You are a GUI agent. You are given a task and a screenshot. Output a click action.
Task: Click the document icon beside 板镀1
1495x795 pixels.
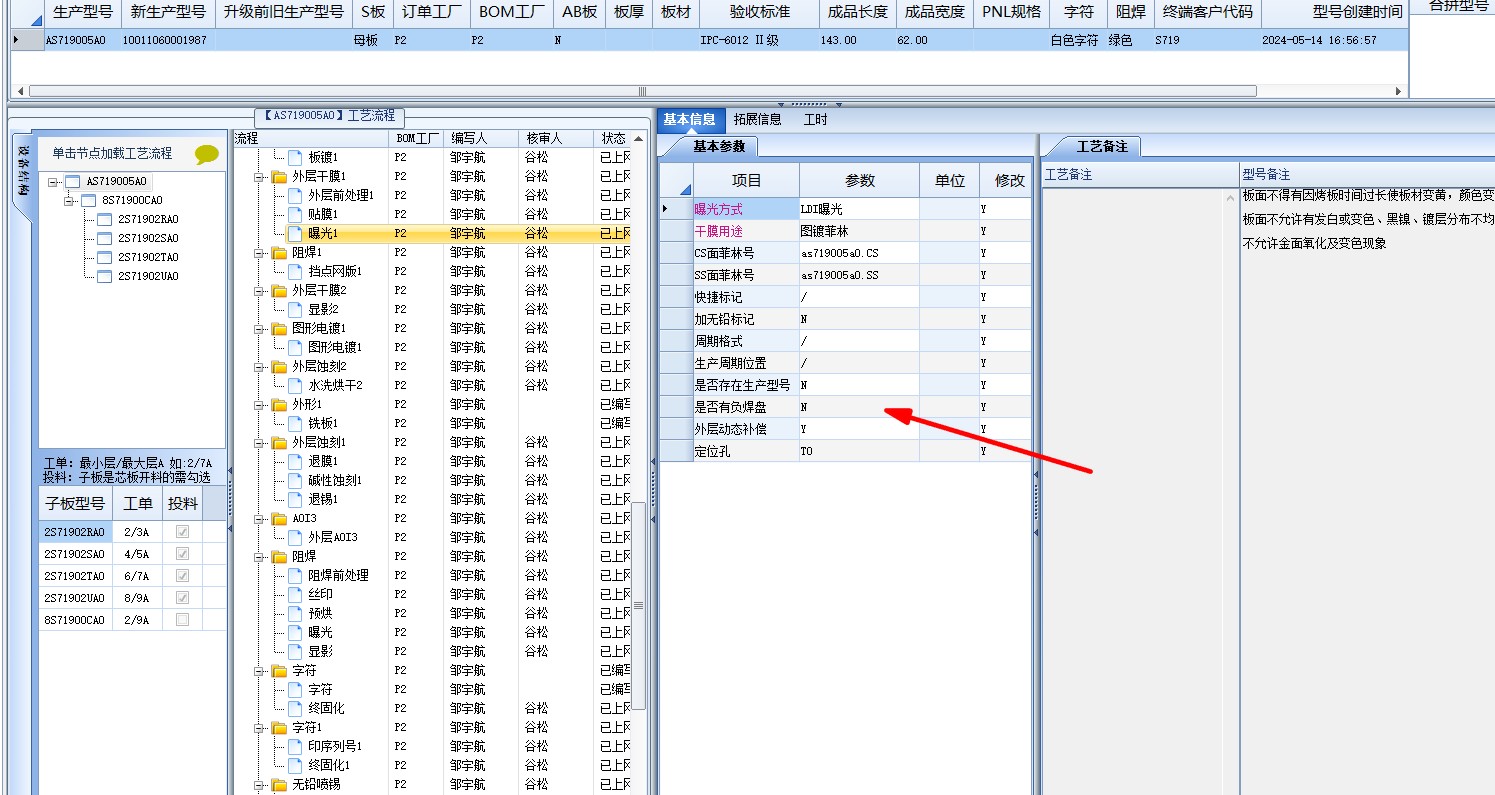[x=295, y=157]
